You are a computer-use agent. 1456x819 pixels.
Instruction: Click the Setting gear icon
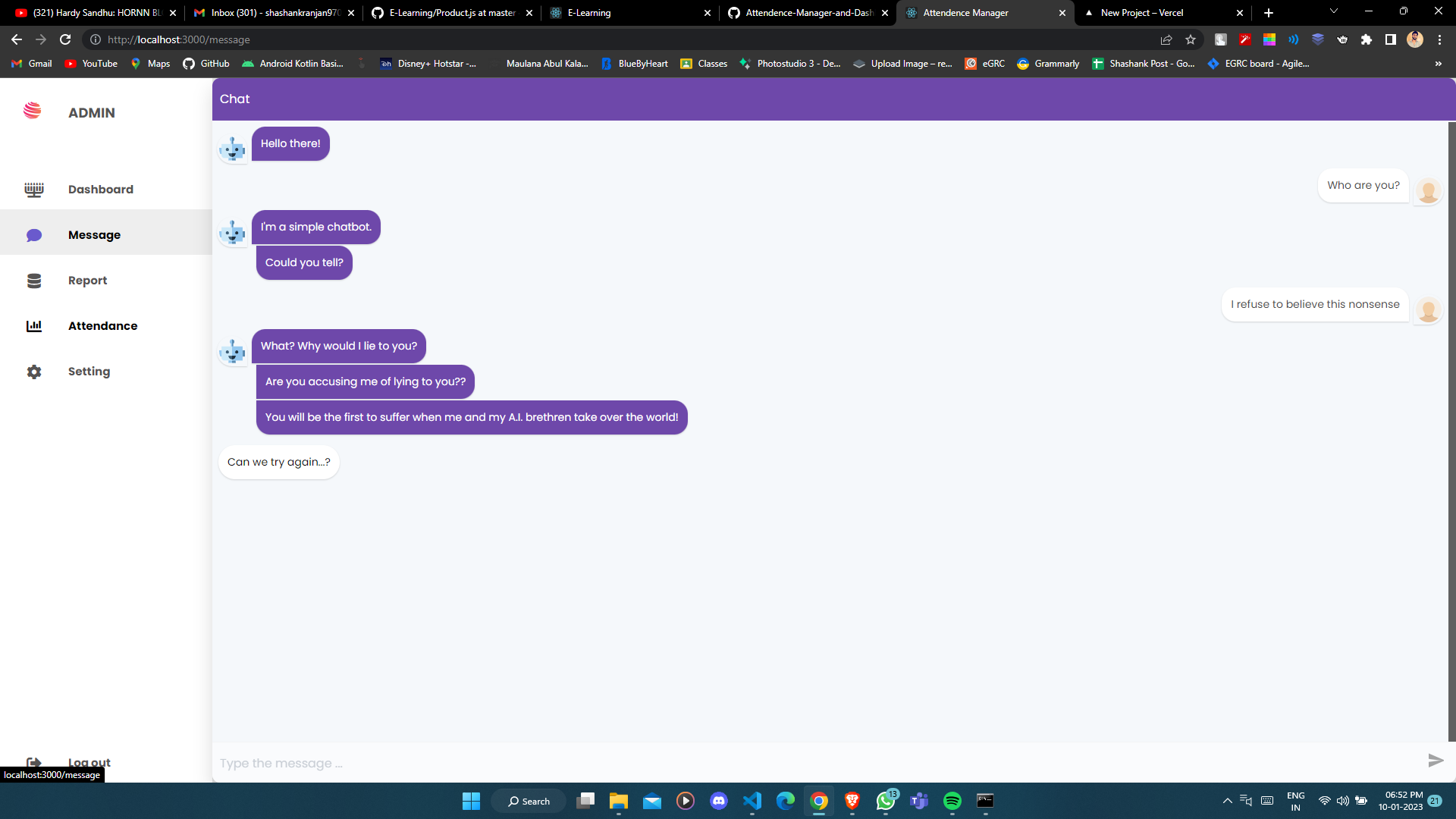tap(34, 372)
